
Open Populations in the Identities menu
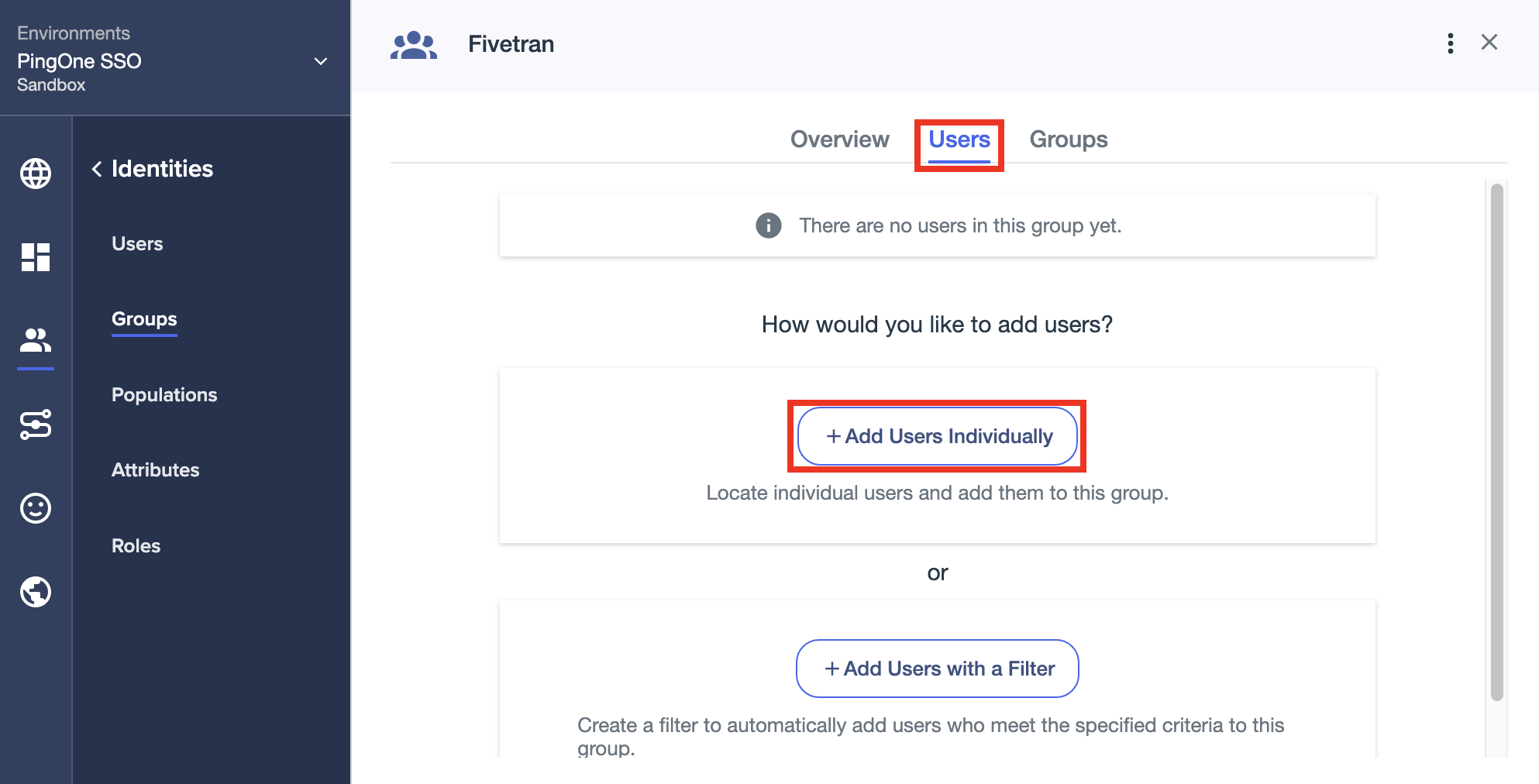[x=164, y=395]
